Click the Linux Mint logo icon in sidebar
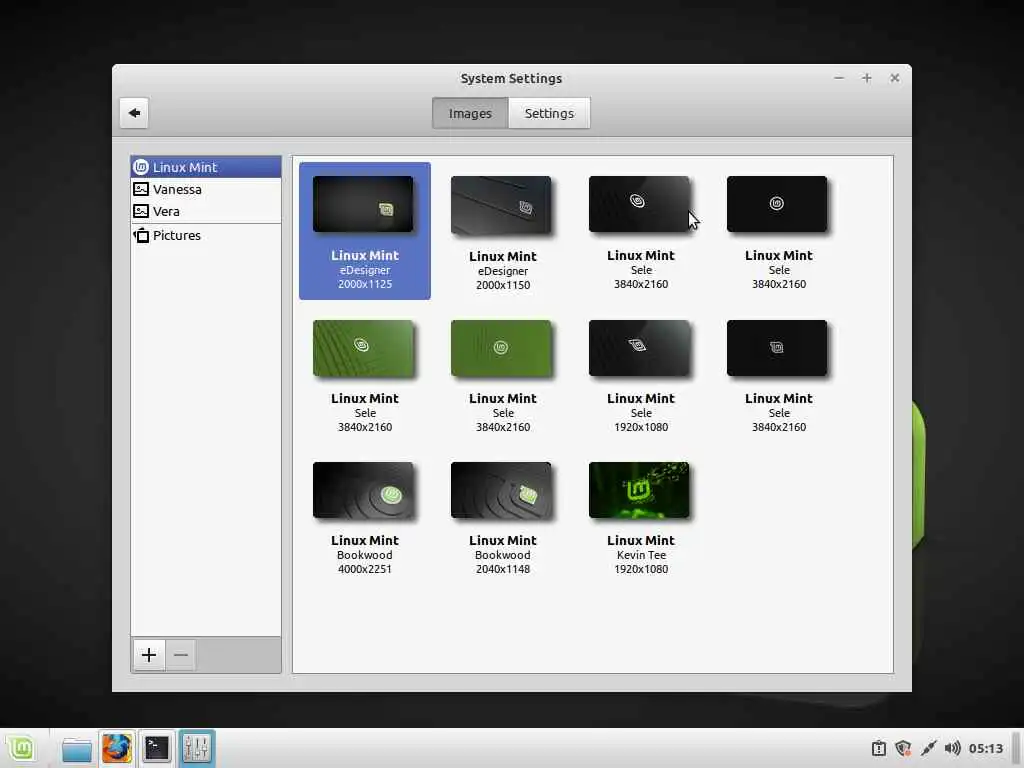The image size is (1024, 768). click(x=141, y=167)
